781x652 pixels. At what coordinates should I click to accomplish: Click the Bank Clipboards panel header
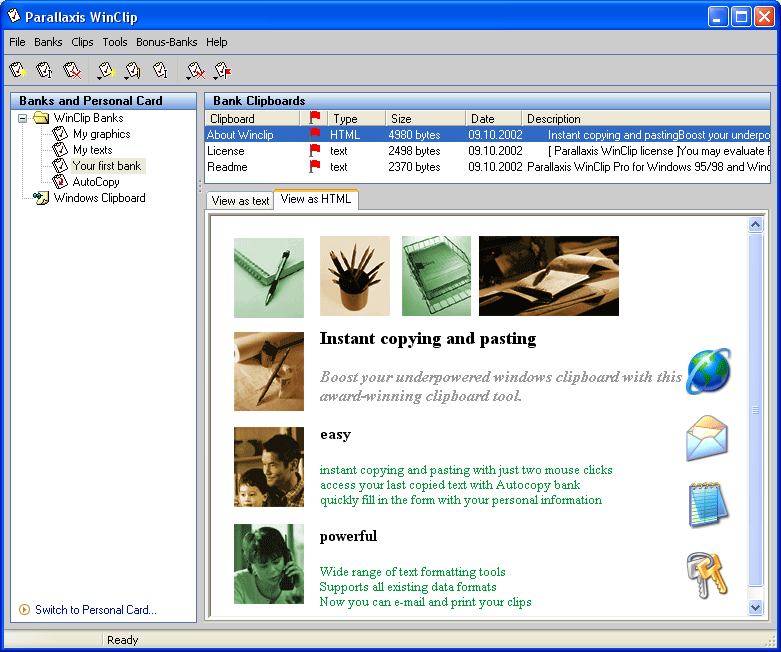pyautogui.click(x=487, y=101)
